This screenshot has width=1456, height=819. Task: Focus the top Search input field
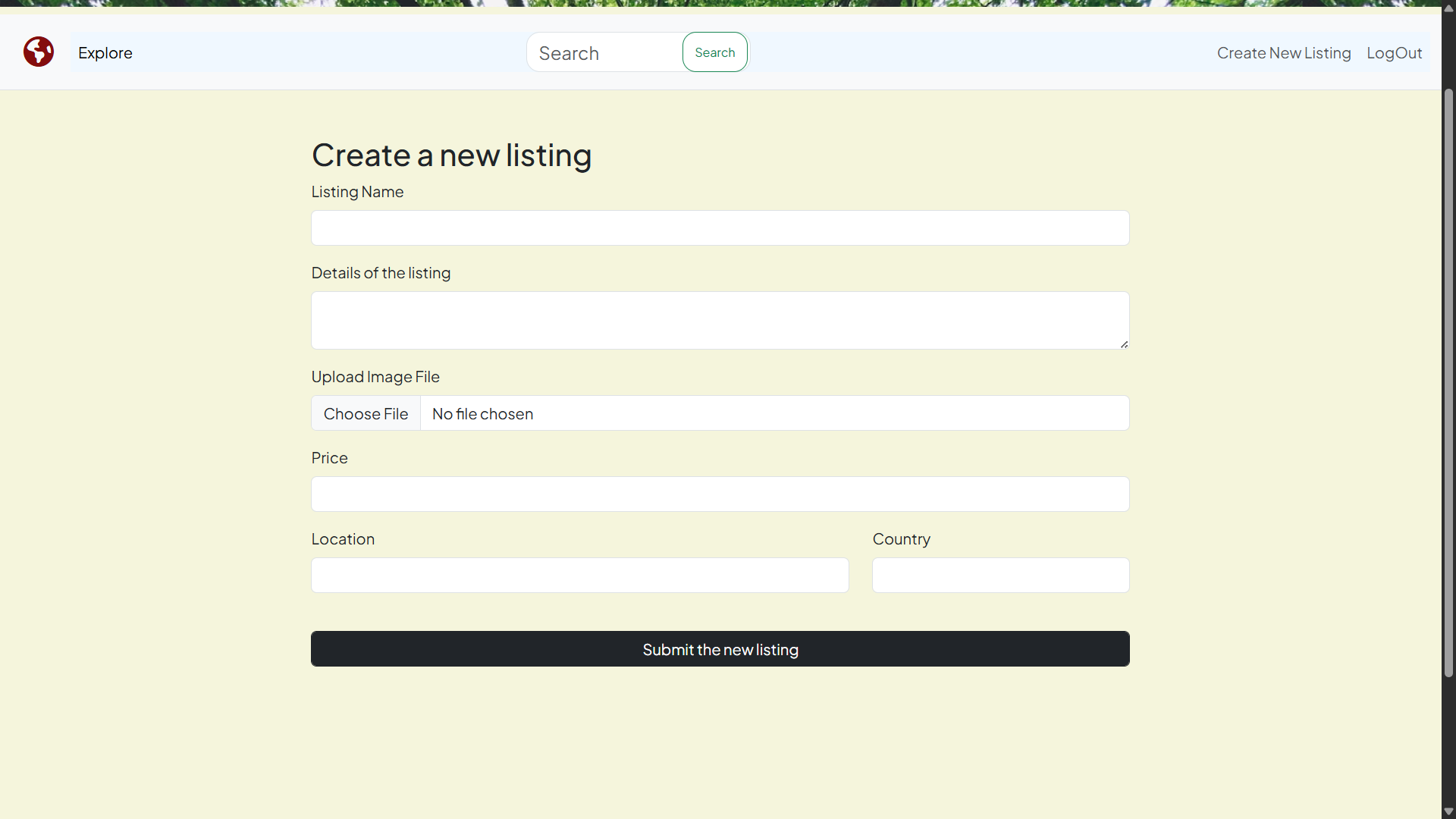(x=604, y=53)
